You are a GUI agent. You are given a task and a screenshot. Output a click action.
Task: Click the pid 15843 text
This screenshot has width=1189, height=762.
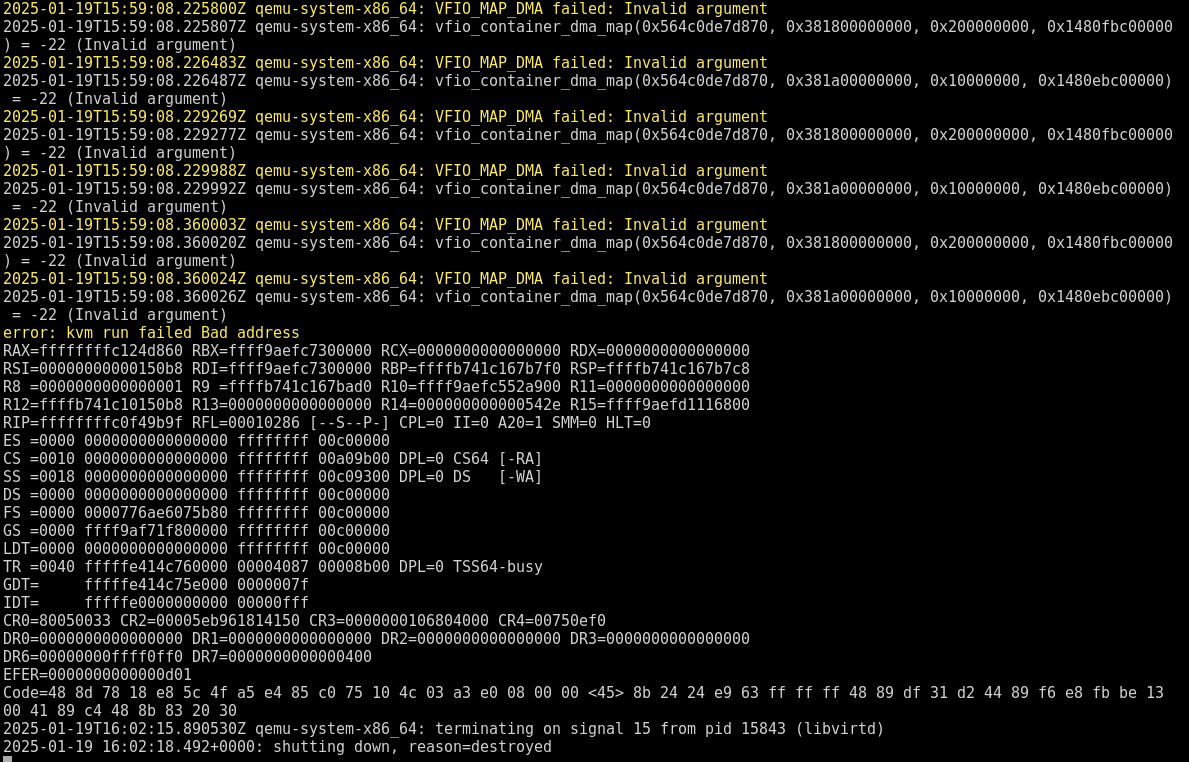click(745, 729)
